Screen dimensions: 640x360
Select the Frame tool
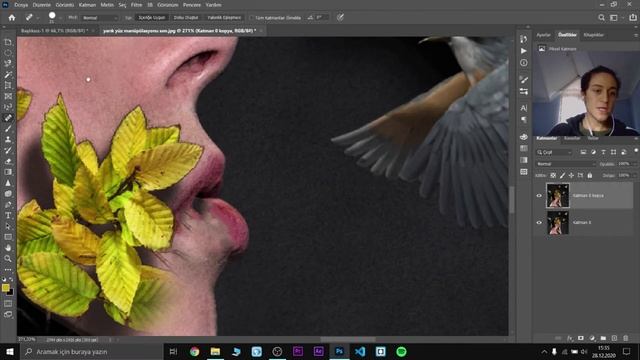coord(8,96)
